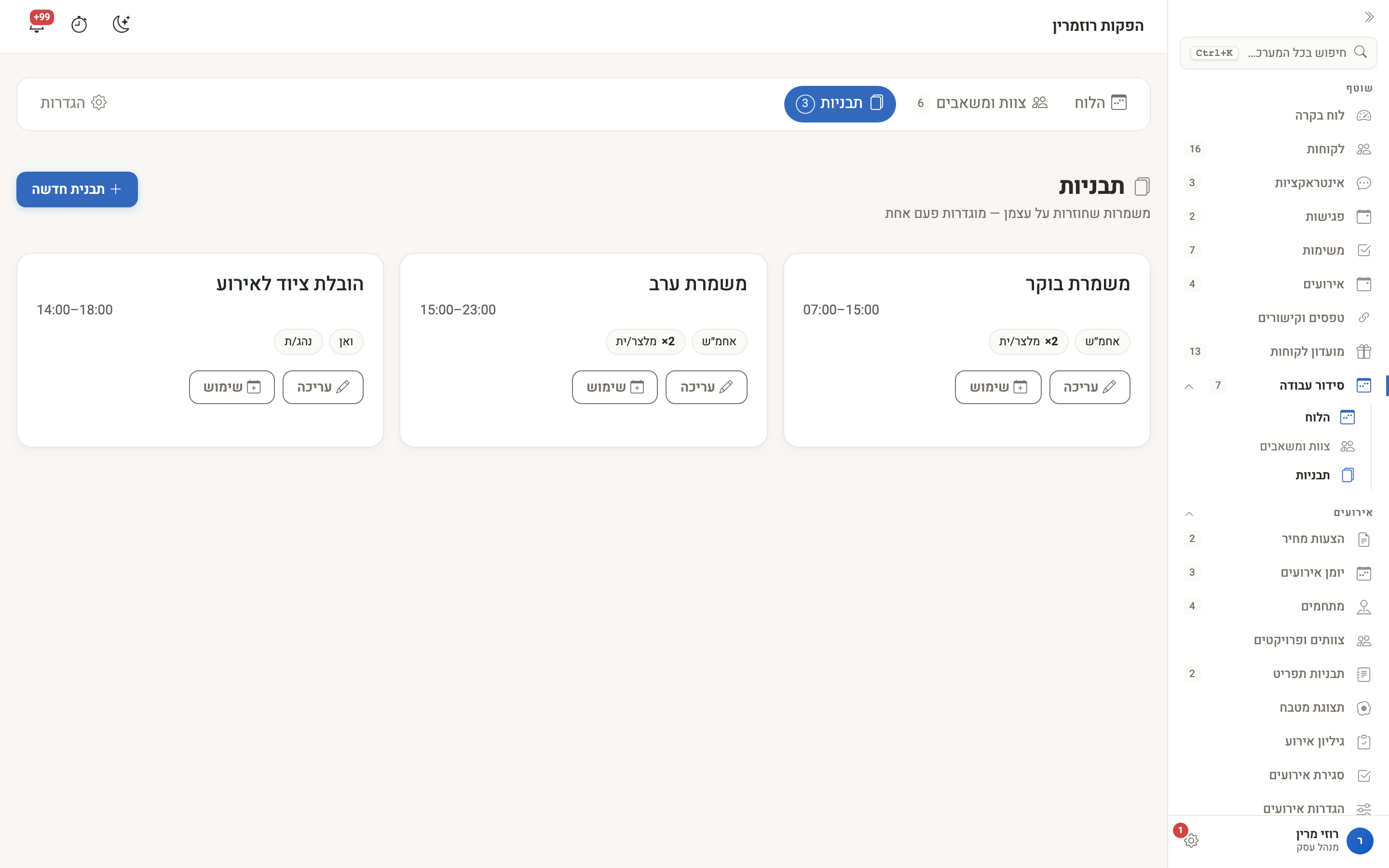Click the search field חיפוש בכל המערכת
The width and height of the screenshot is (1389, 868).
[x=1278, y=53]
